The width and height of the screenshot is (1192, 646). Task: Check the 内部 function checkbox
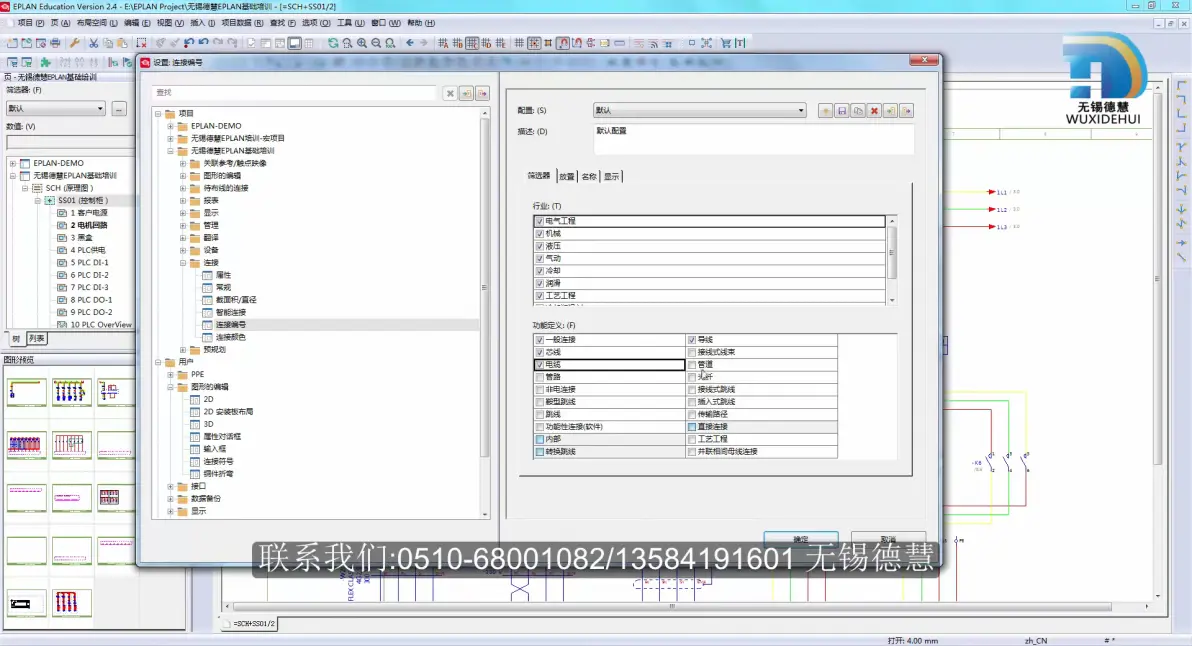coord(540,439)
